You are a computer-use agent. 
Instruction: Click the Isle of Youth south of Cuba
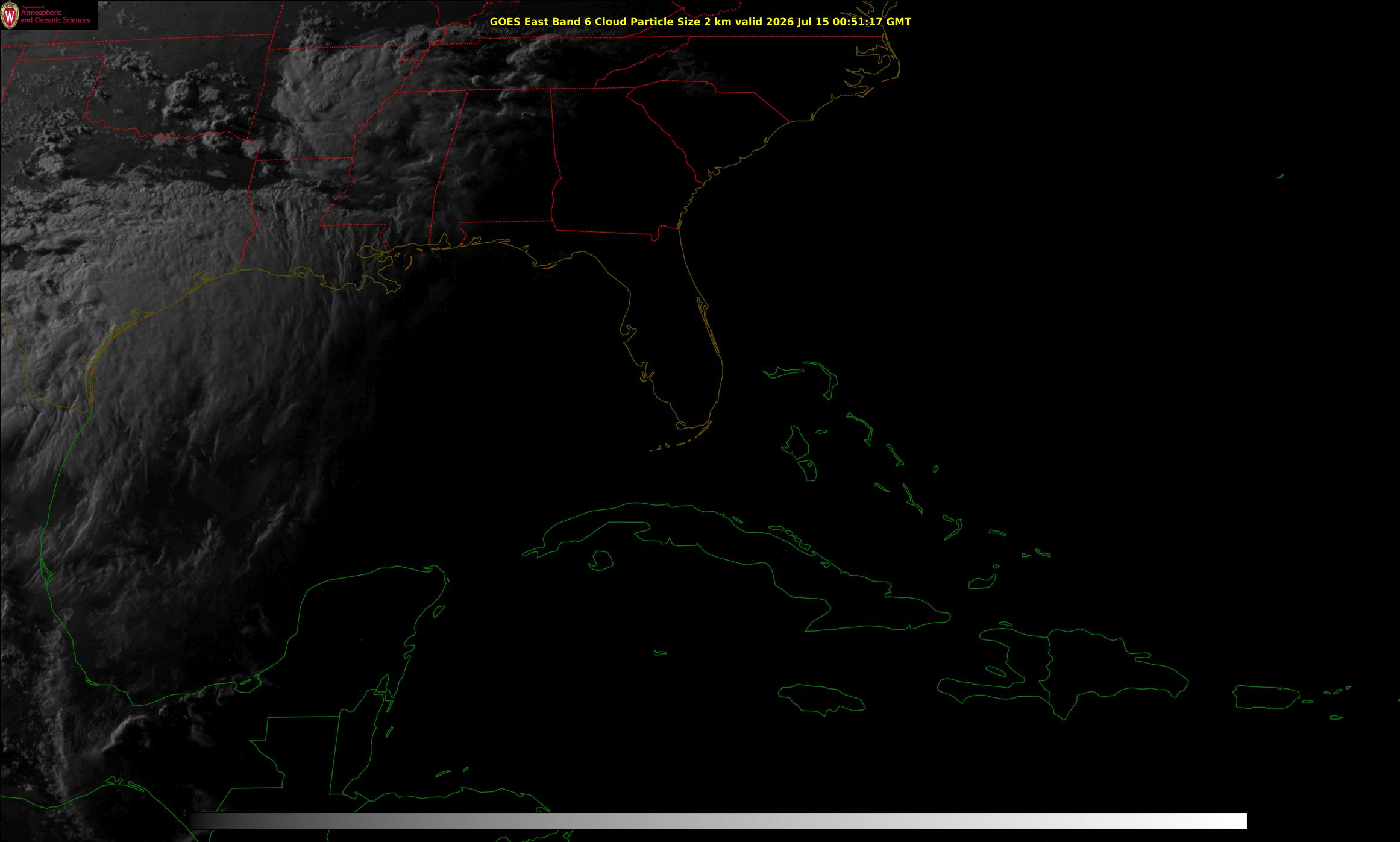click(600, 561)
